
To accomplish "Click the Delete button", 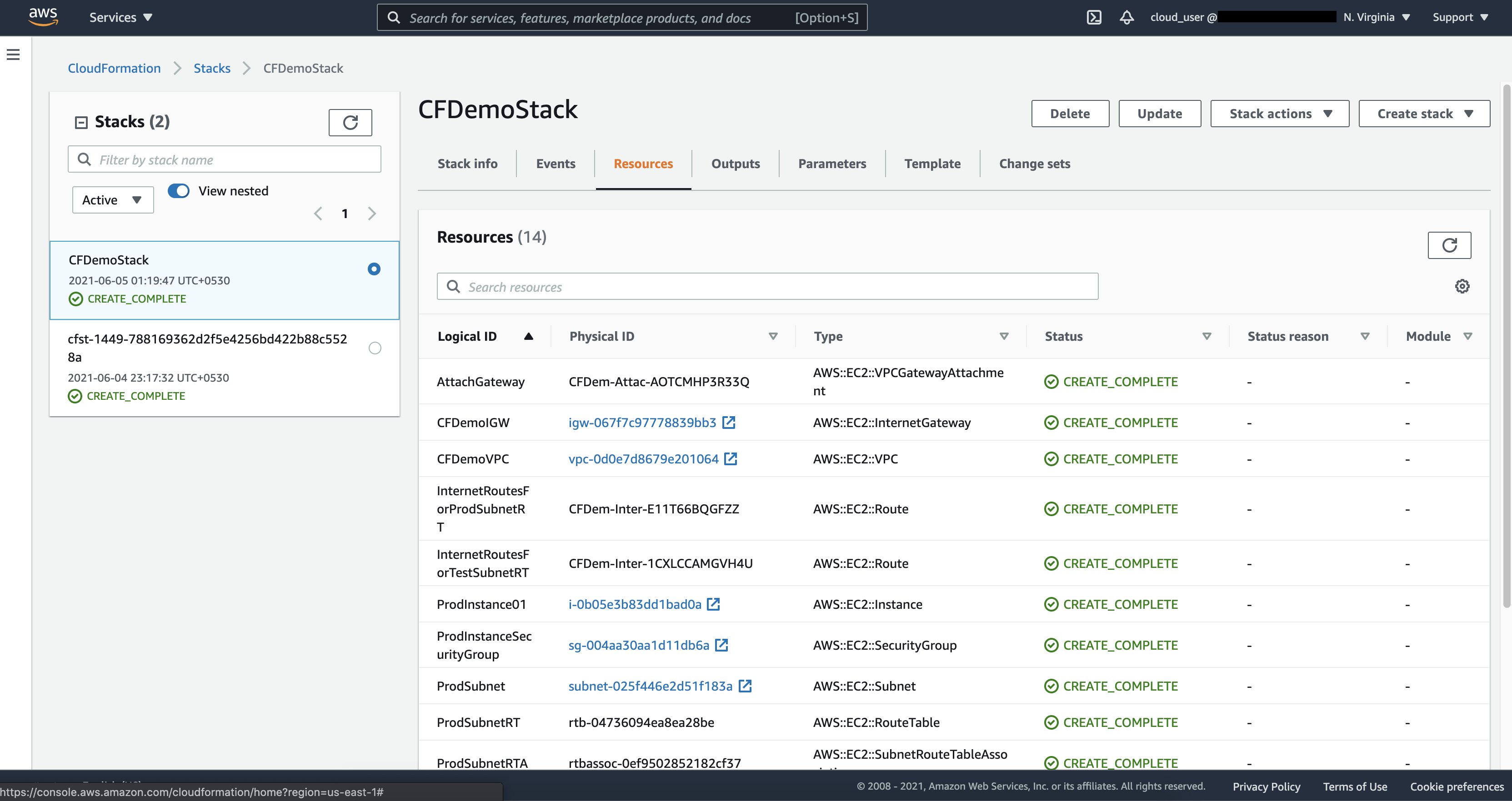I will (x=1070, y=114).
